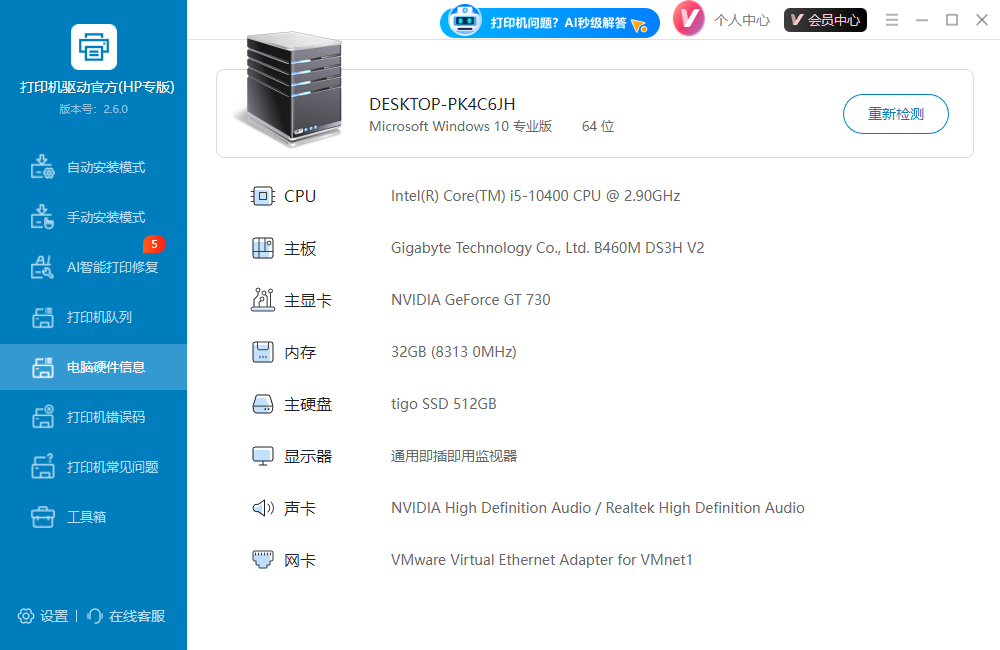Screen dimensions: 1000x650
Task: Click the 主显卡 graphics card icon
Action: click(262, 300)
